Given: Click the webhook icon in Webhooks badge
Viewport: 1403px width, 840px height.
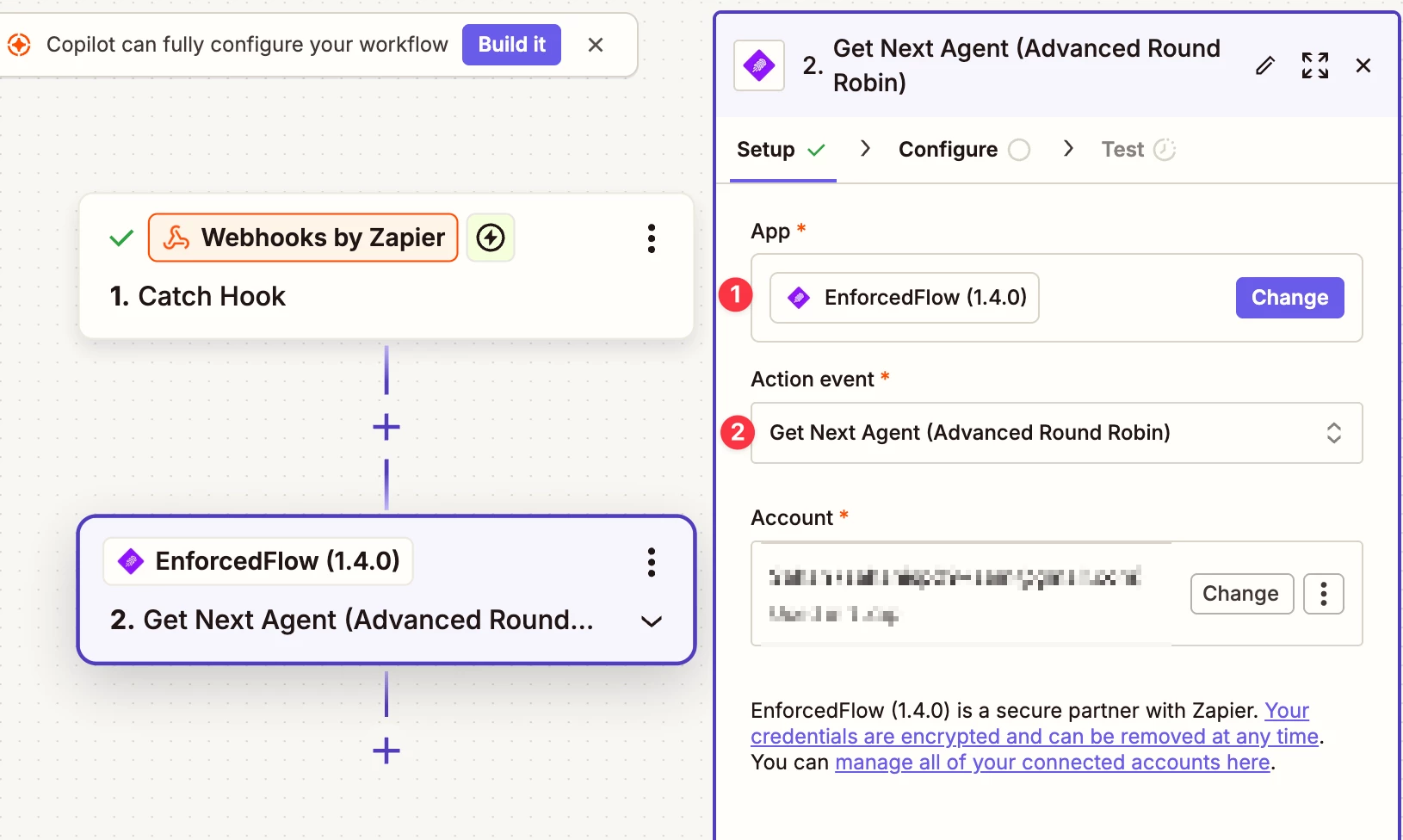Looking at the screenshot, I should 176,238.
